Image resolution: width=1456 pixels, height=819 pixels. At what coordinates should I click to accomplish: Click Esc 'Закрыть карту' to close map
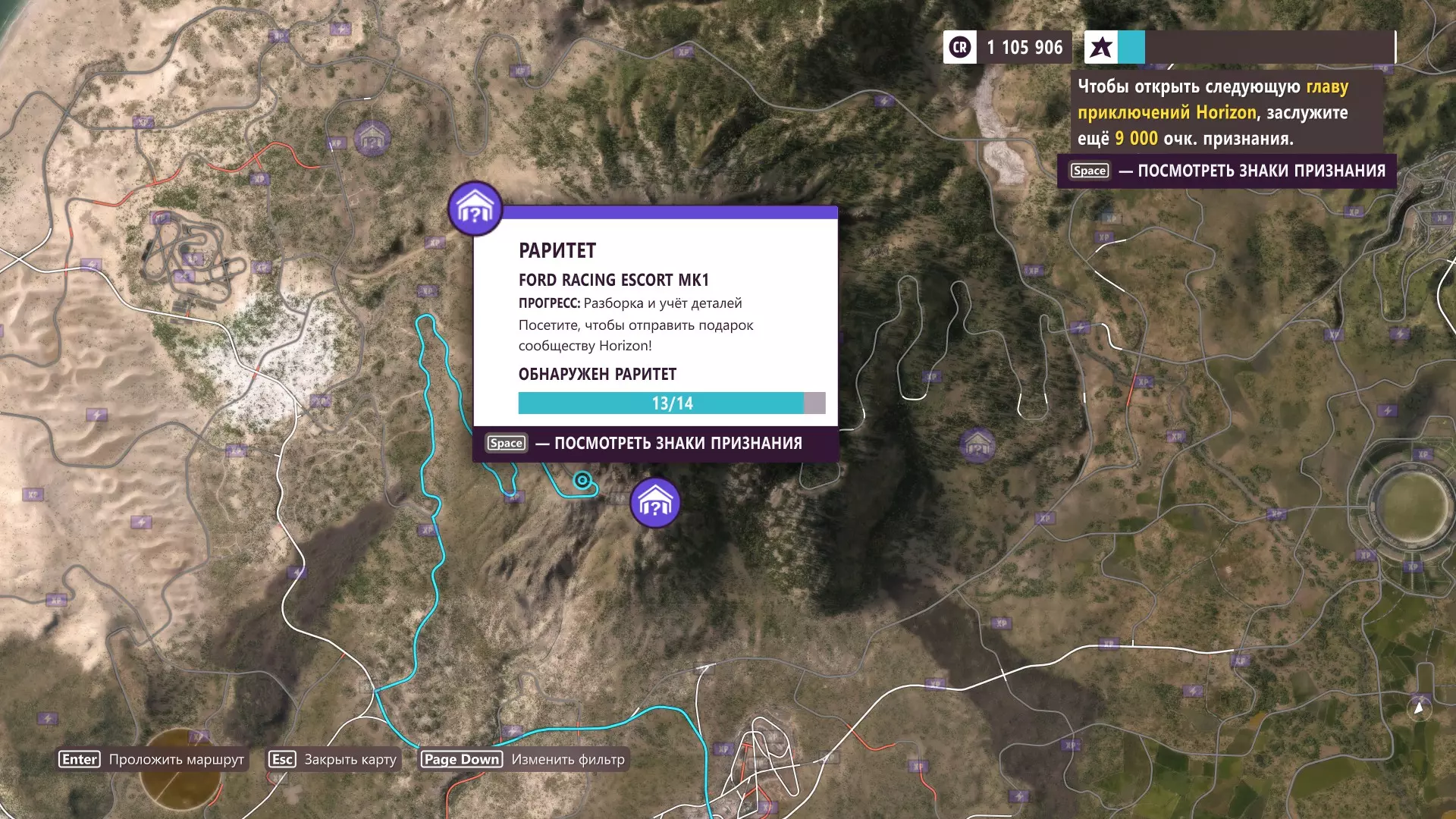point(333,759)
